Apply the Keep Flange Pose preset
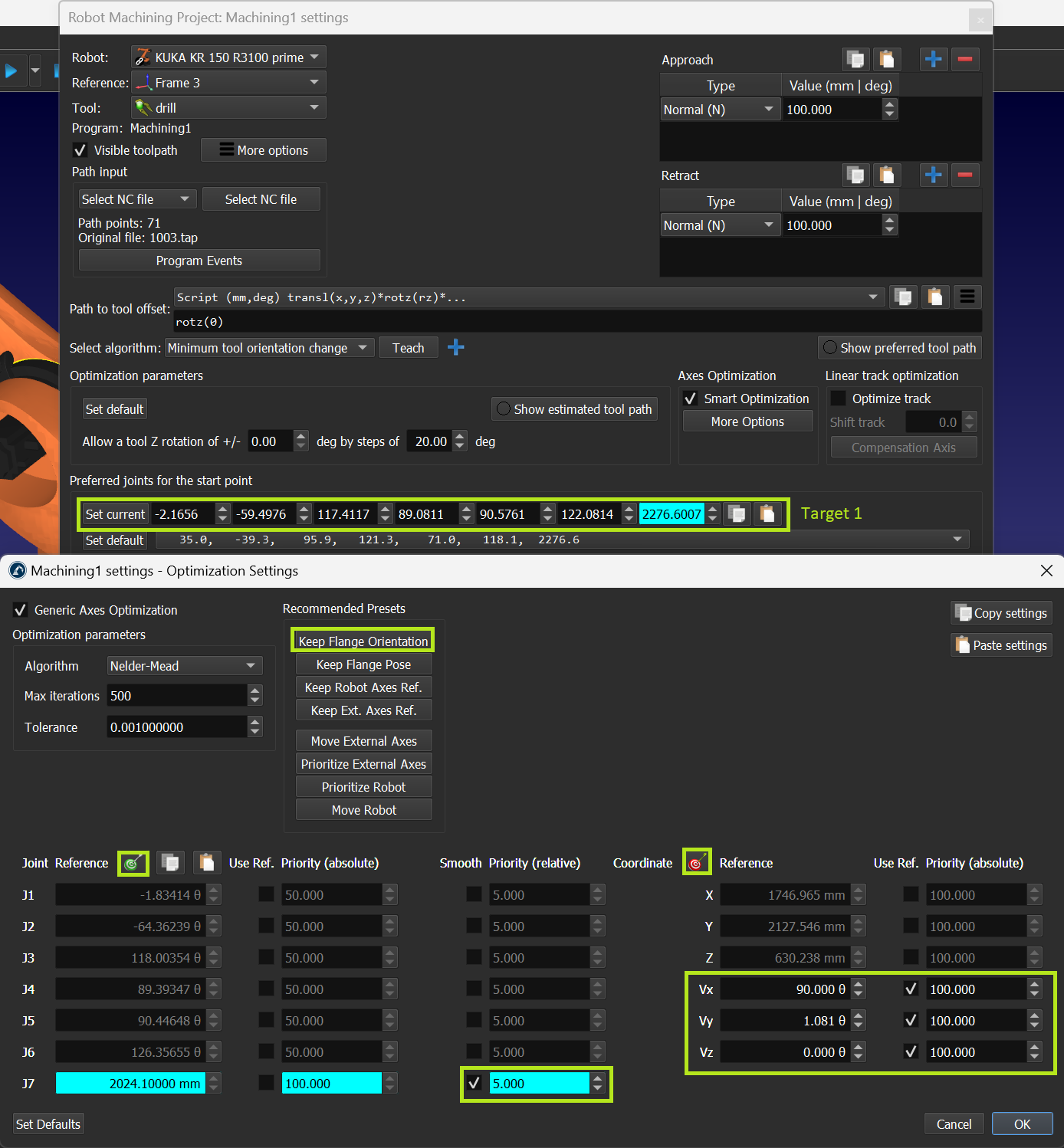This screenshot has height=1148, width=1064. pos(363,664)
